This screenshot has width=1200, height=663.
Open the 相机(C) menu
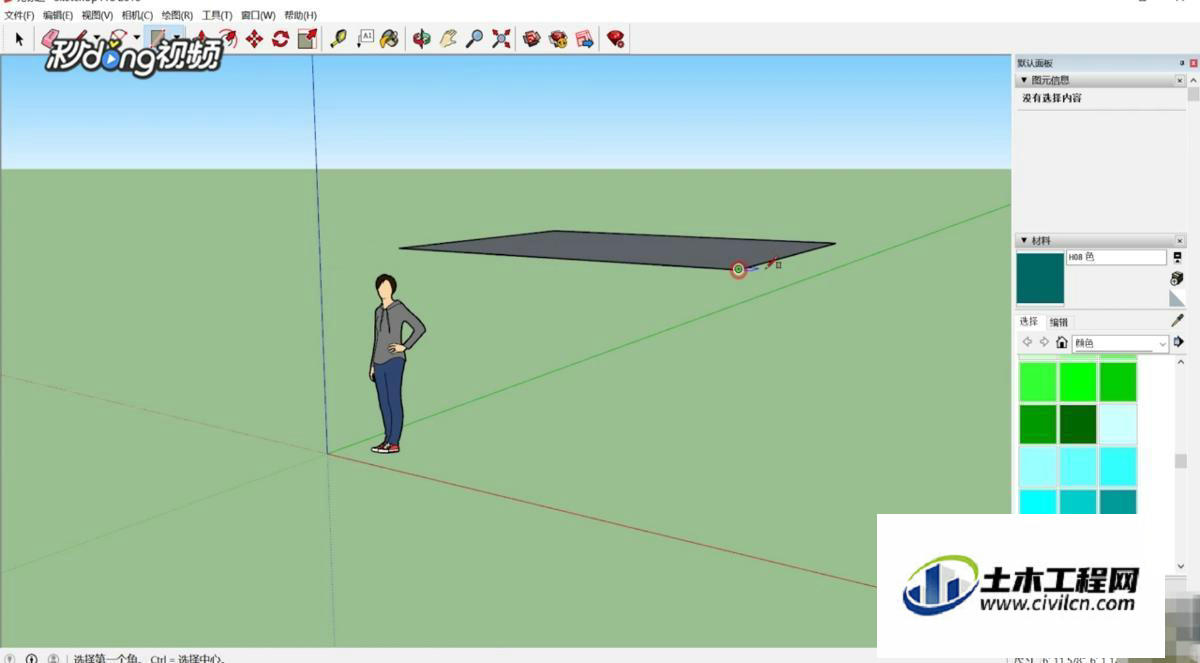pyautogui.click(x=137, y=16)
